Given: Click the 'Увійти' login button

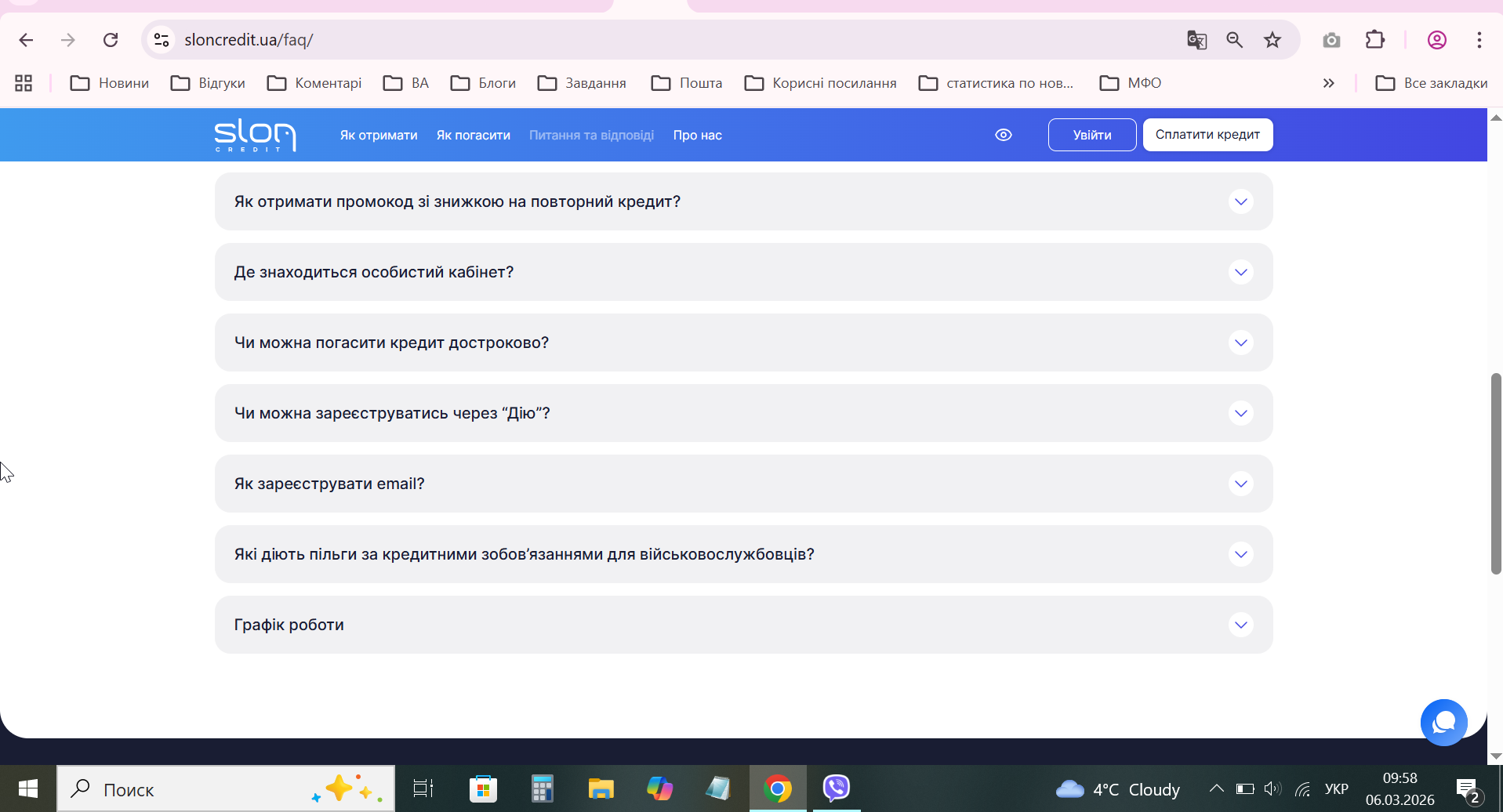Looking at the screenshot, I should point(1092,135).
